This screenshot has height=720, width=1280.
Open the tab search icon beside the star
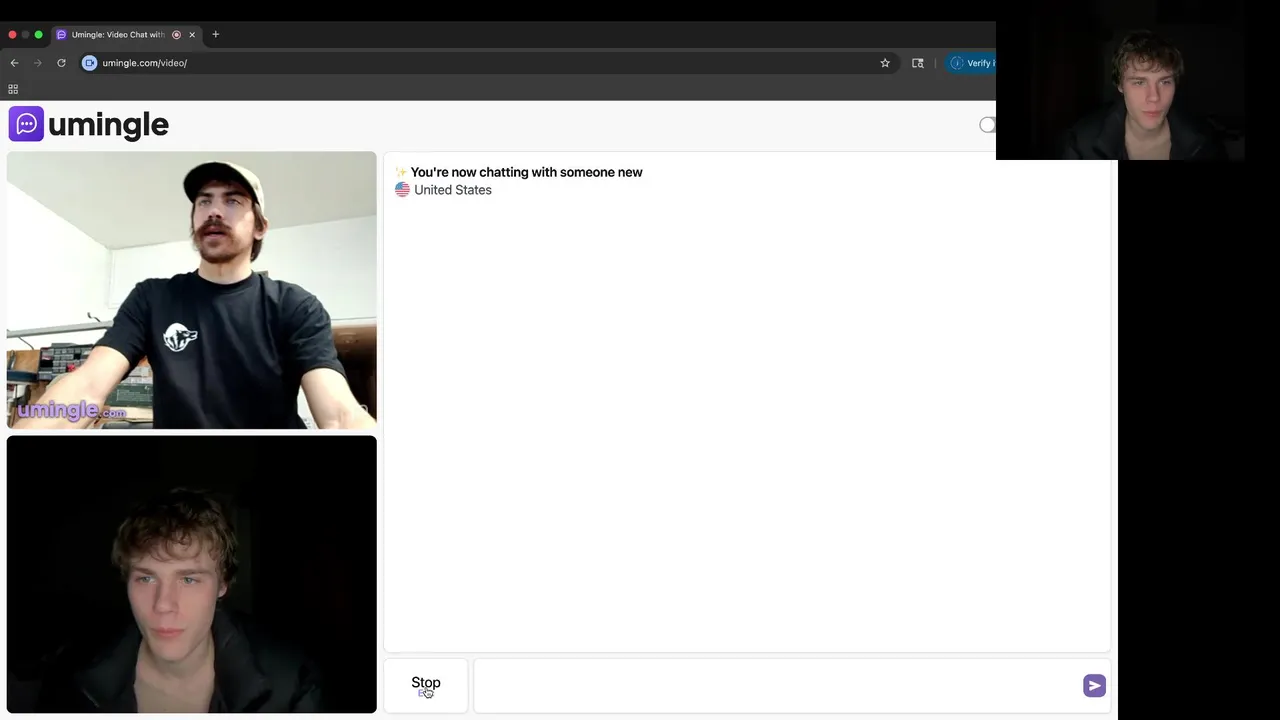click(918, 63)
